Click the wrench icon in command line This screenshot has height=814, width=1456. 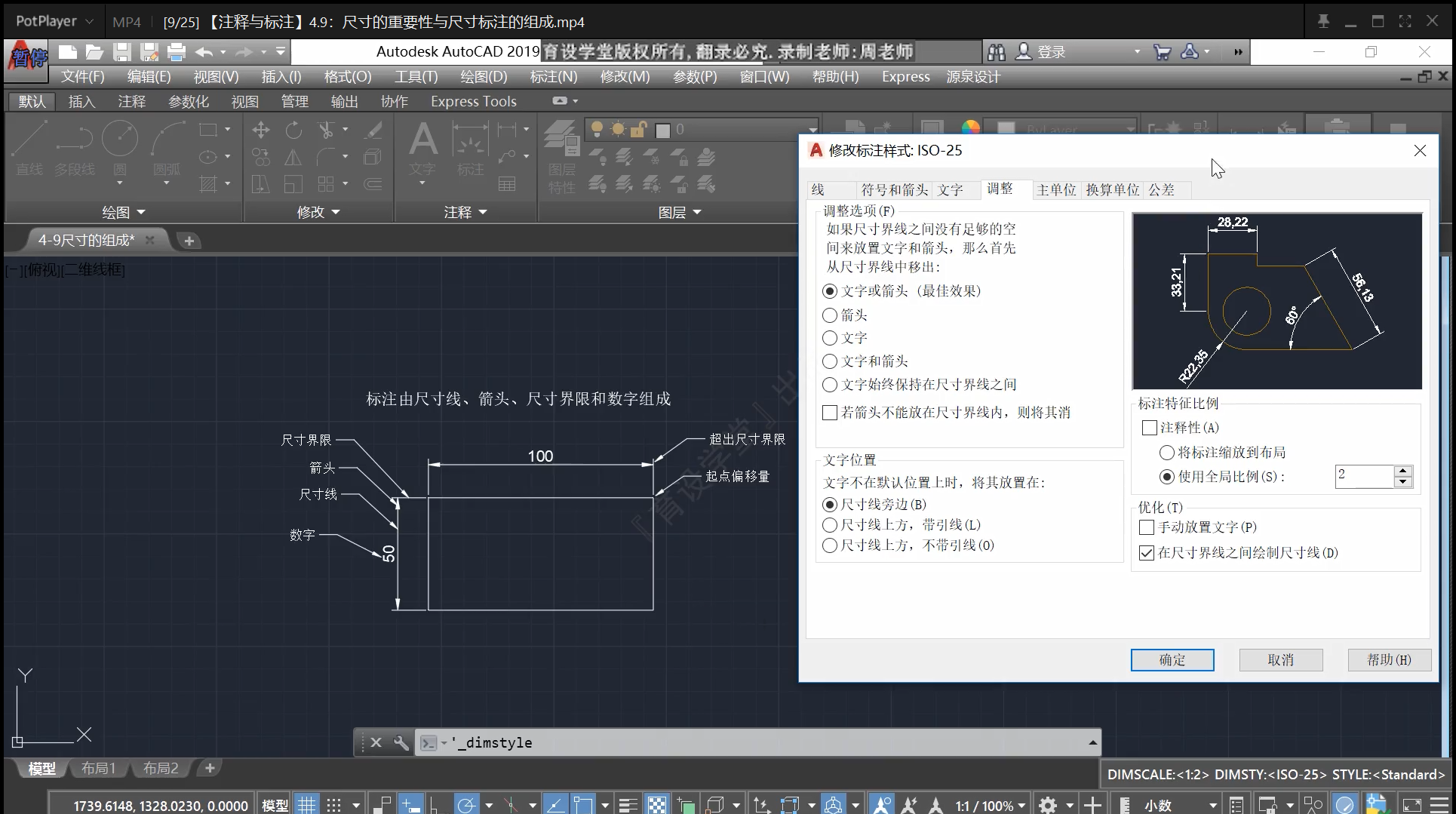click(401, 742)
